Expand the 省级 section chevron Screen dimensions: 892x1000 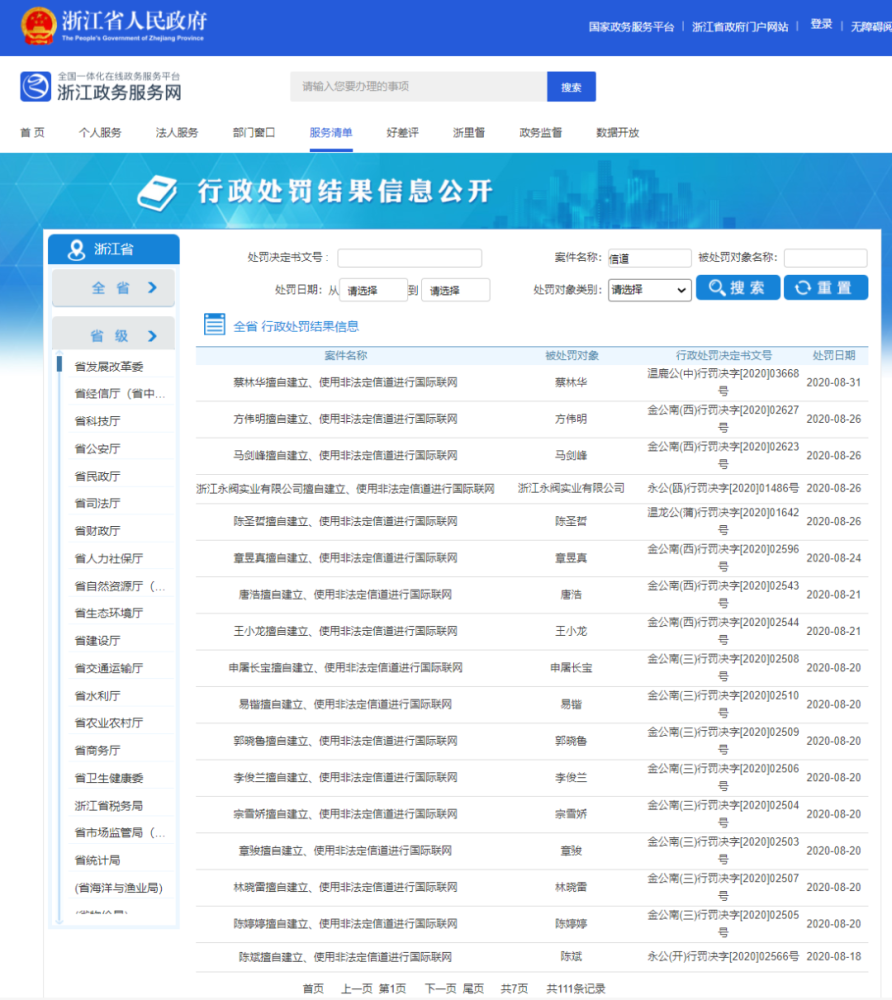coord(152,336)
